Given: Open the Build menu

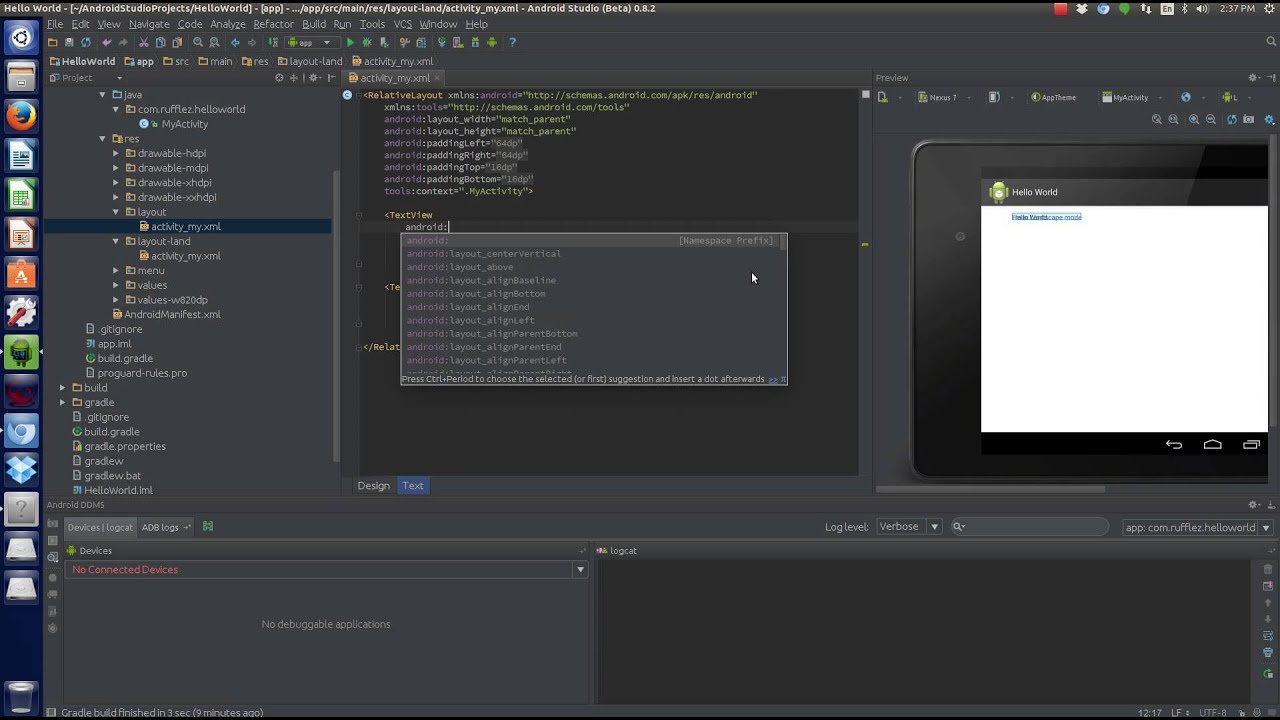Looking at the screenshot, I should pyautogui.click(x=314, y=24).
